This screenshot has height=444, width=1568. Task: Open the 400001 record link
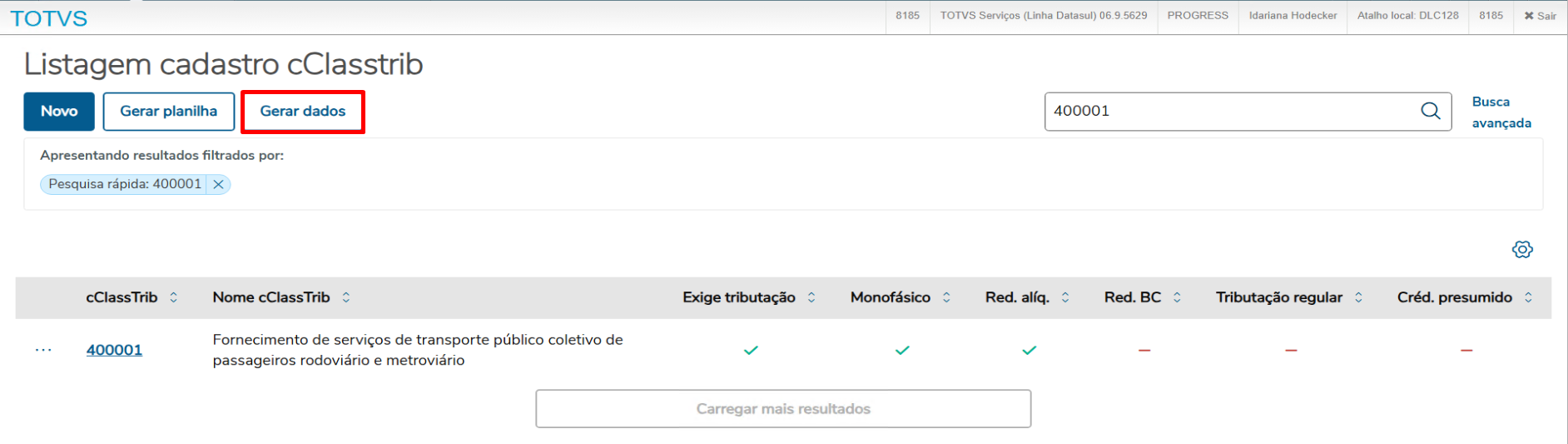coord(114,350)
